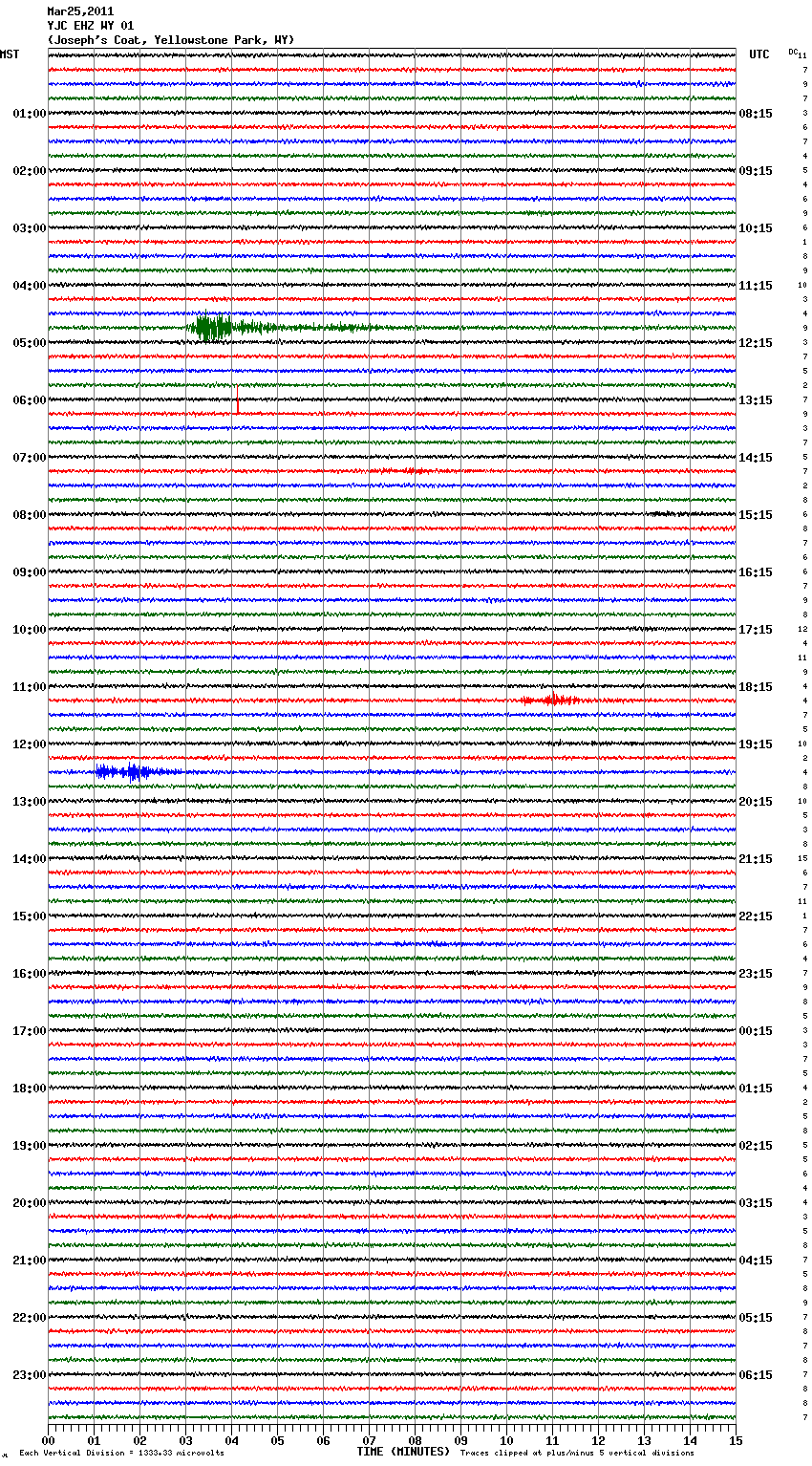
Task: Click the date label Mar25,2011
Action: (x=80, y=11)
